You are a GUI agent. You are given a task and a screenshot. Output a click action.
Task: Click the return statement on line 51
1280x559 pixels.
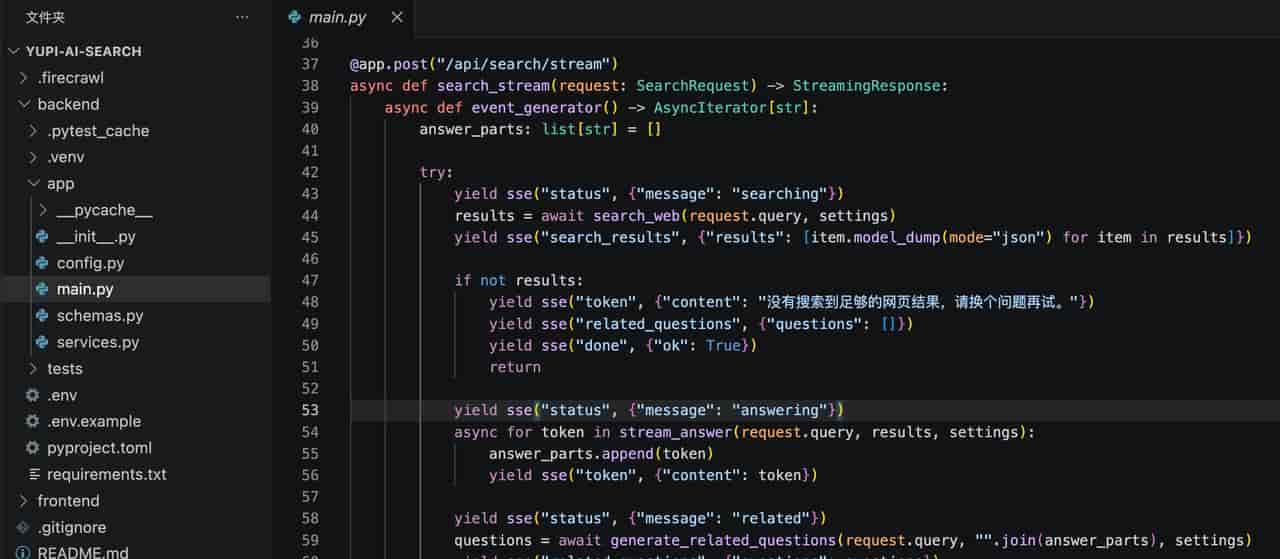[x=515, y=367]
